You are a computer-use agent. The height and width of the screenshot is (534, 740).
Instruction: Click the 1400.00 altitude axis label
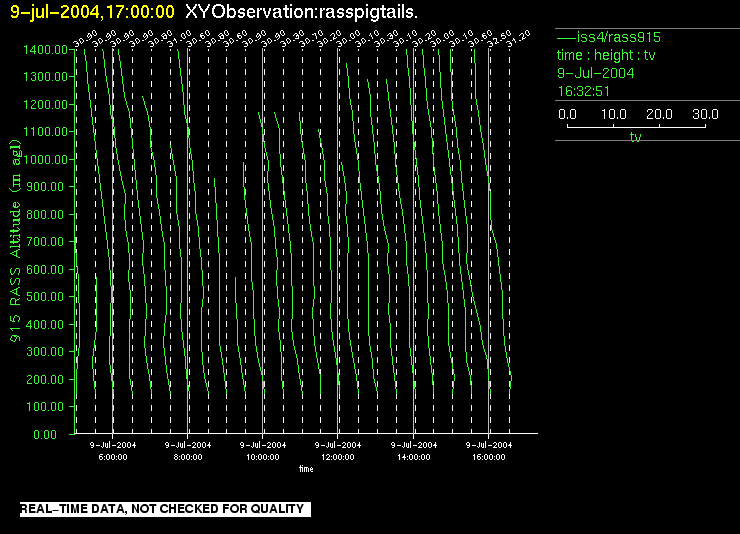coord(47,49)
